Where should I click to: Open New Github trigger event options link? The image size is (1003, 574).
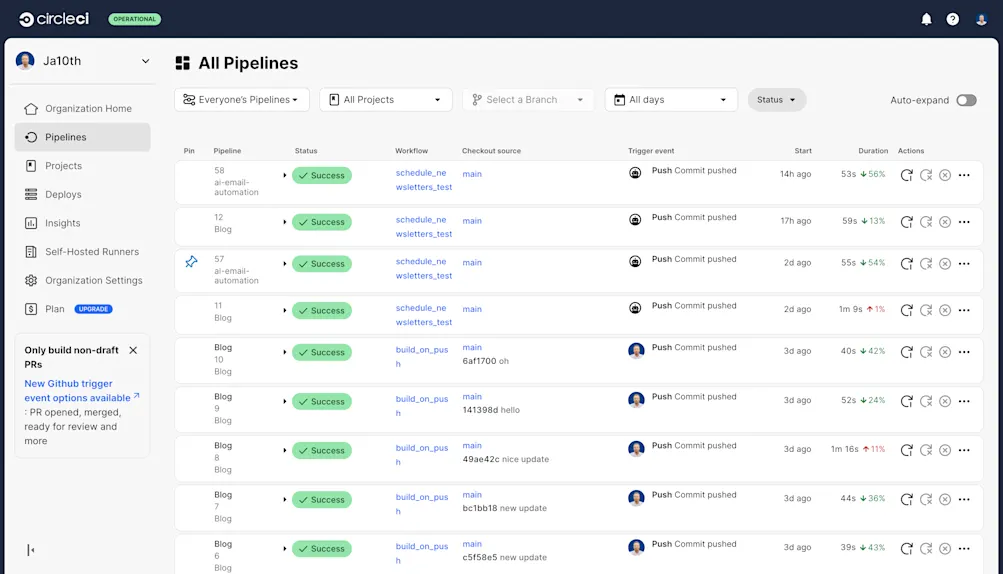click(77, 390)
